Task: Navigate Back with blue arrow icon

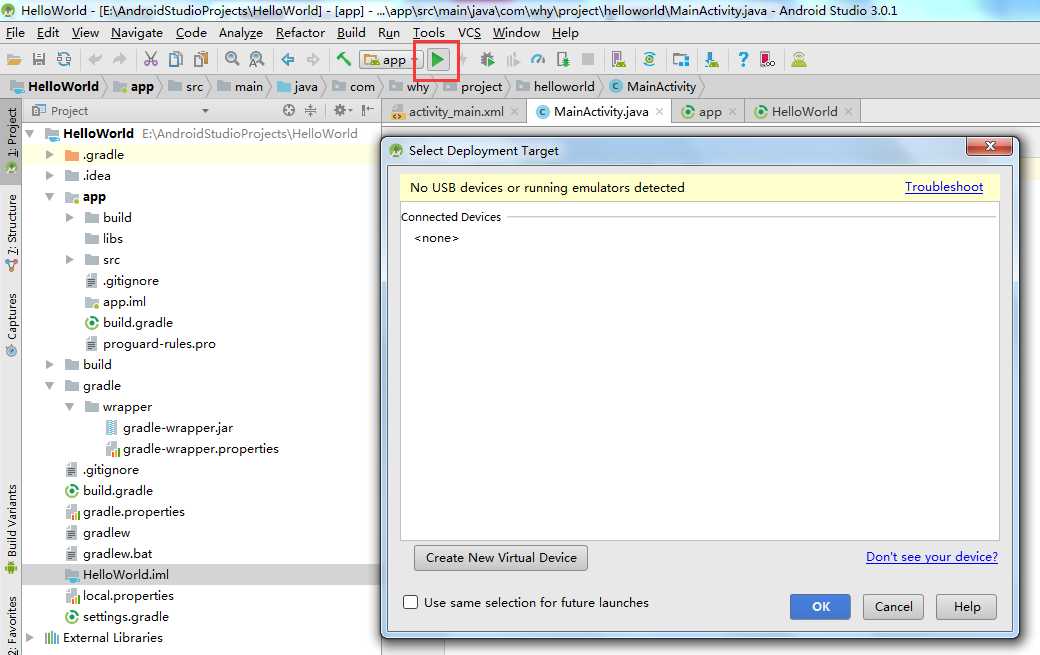Action: tap(288, 60)
